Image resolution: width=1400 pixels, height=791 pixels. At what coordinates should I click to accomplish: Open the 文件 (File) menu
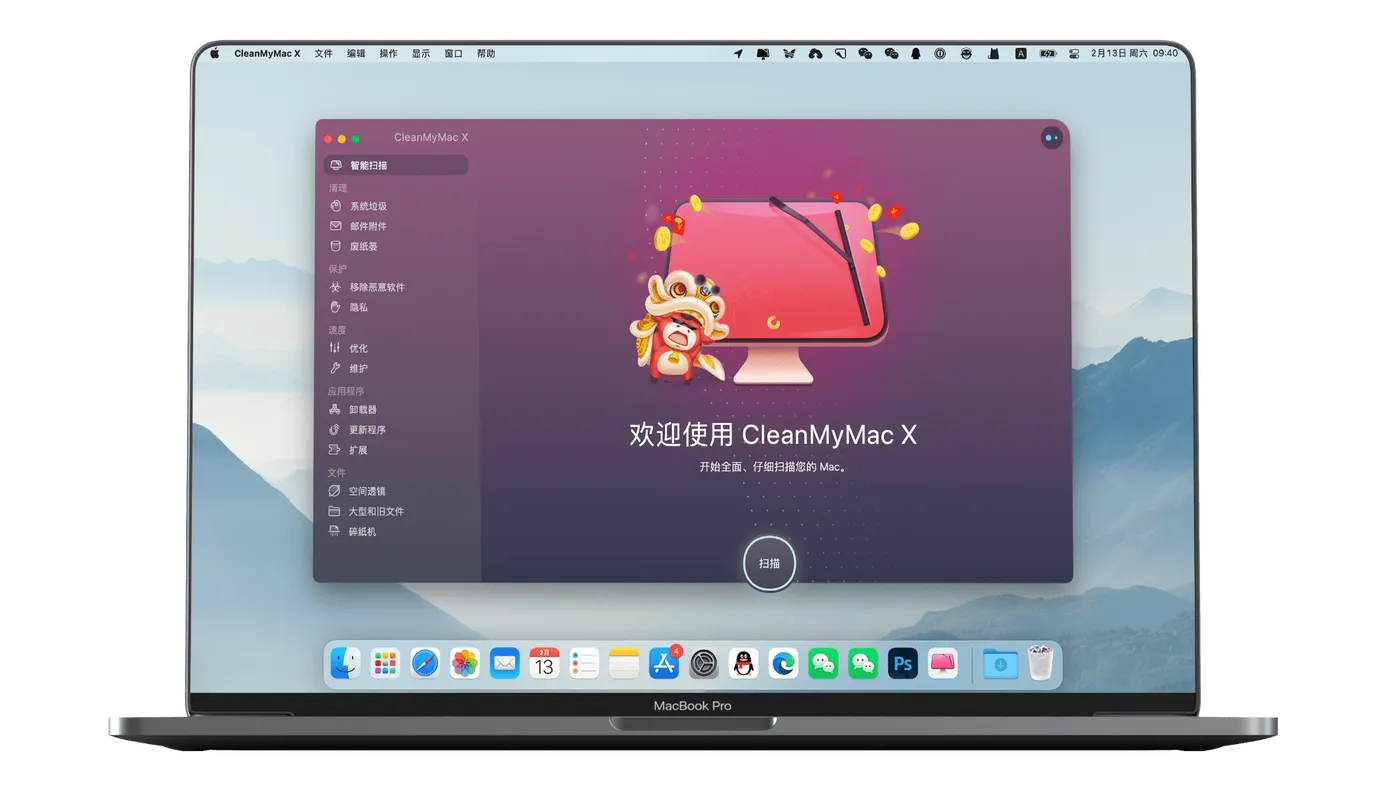(x=324, y=54)
